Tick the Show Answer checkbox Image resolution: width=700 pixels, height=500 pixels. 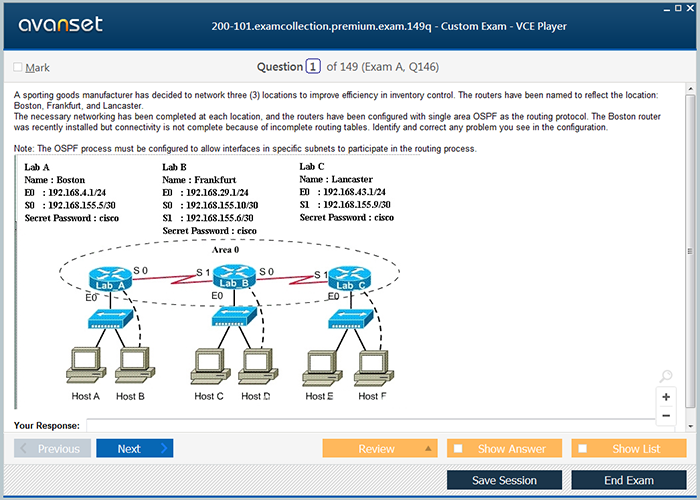(x=458, y=448)
